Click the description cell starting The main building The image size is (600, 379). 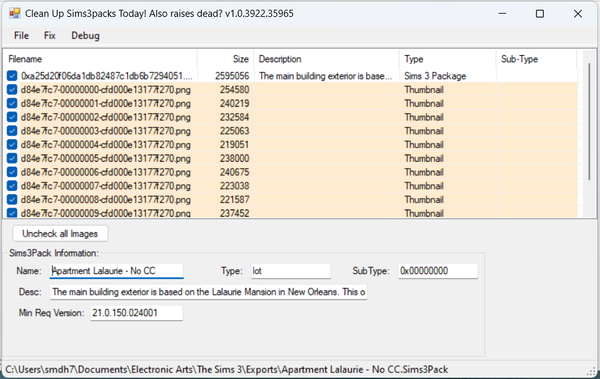coord(325,76)
